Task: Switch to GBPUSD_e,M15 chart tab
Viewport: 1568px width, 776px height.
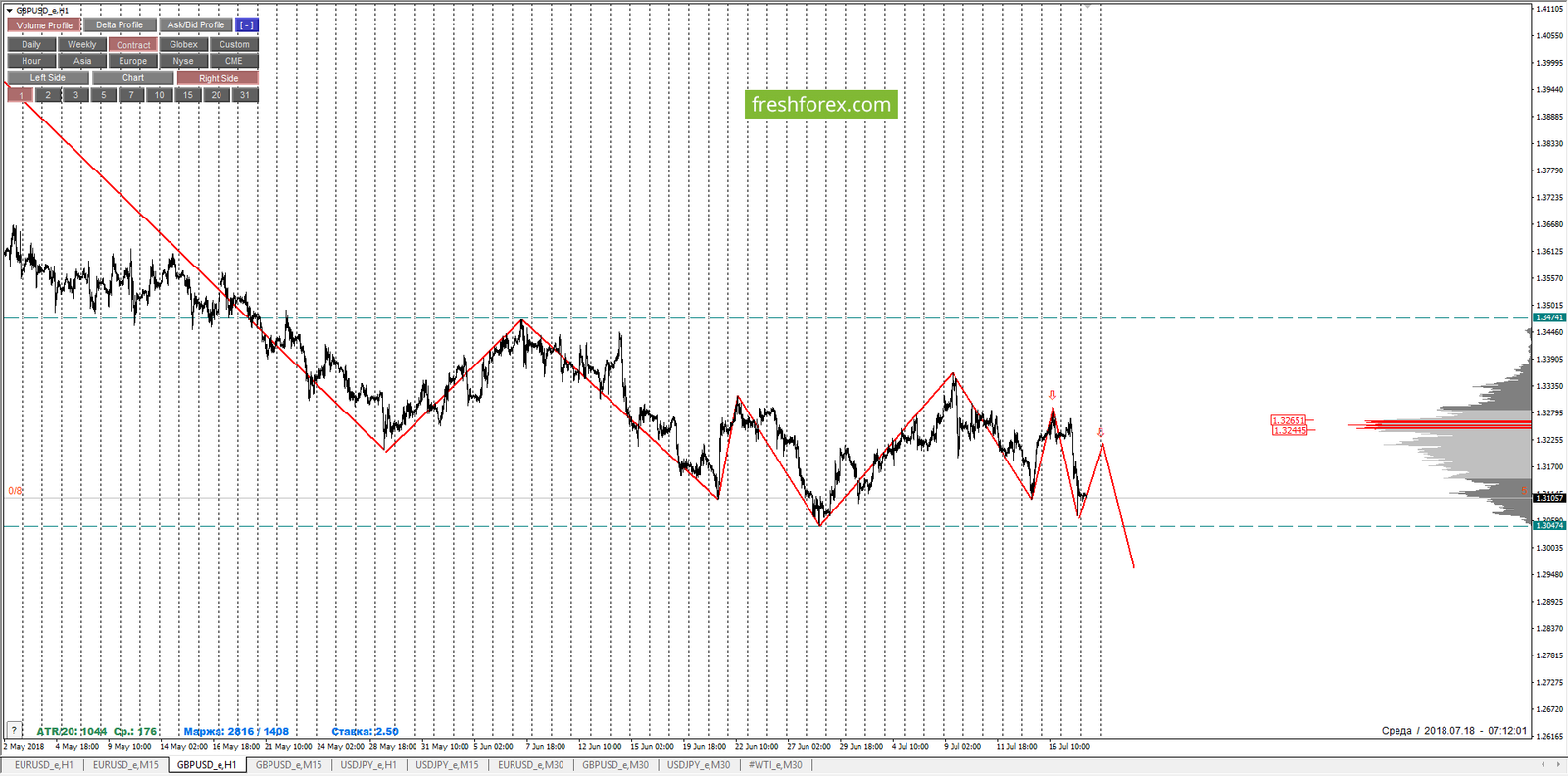Action: [x=288, y=765]
